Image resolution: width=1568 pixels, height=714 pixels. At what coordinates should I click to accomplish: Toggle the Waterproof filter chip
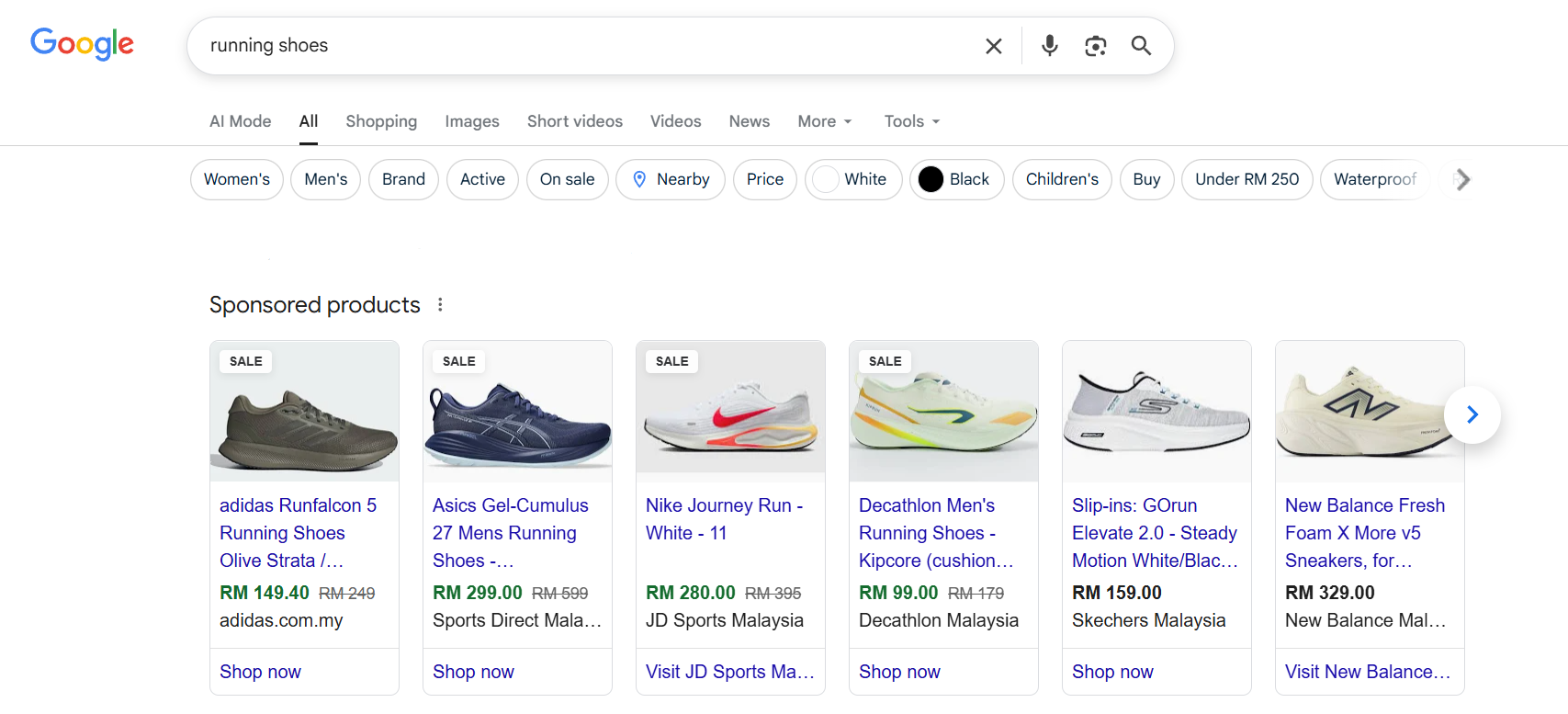(x=1374, y=179)
